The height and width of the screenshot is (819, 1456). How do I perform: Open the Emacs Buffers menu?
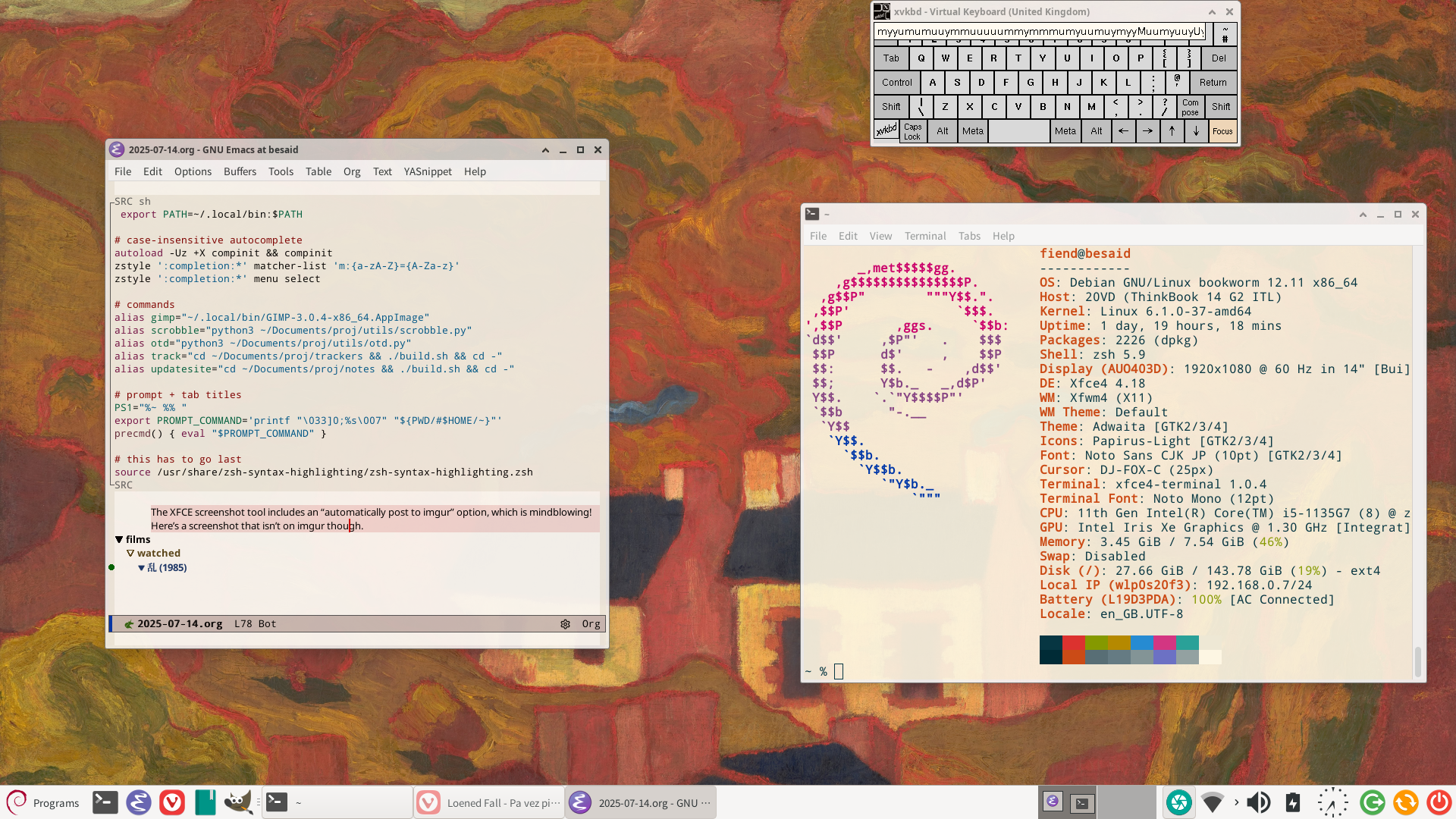pyautogui.click(x=240, y=171)
